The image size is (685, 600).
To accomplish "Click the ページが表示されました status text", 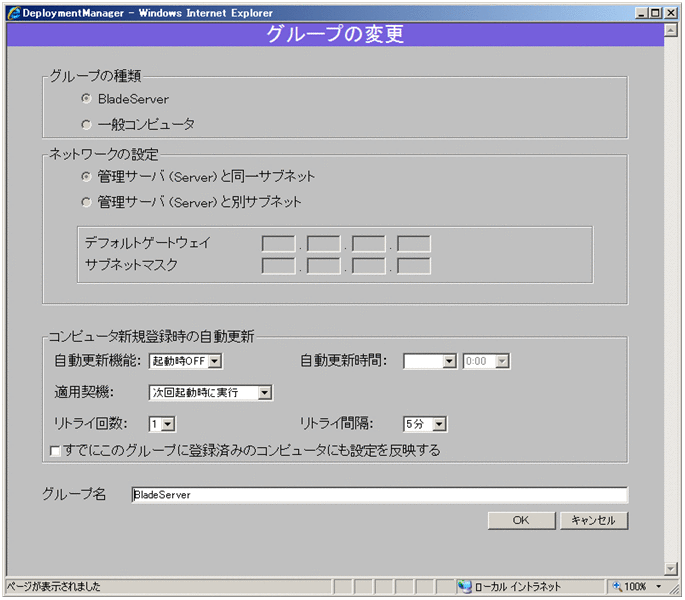I will [x=53, y=586].
